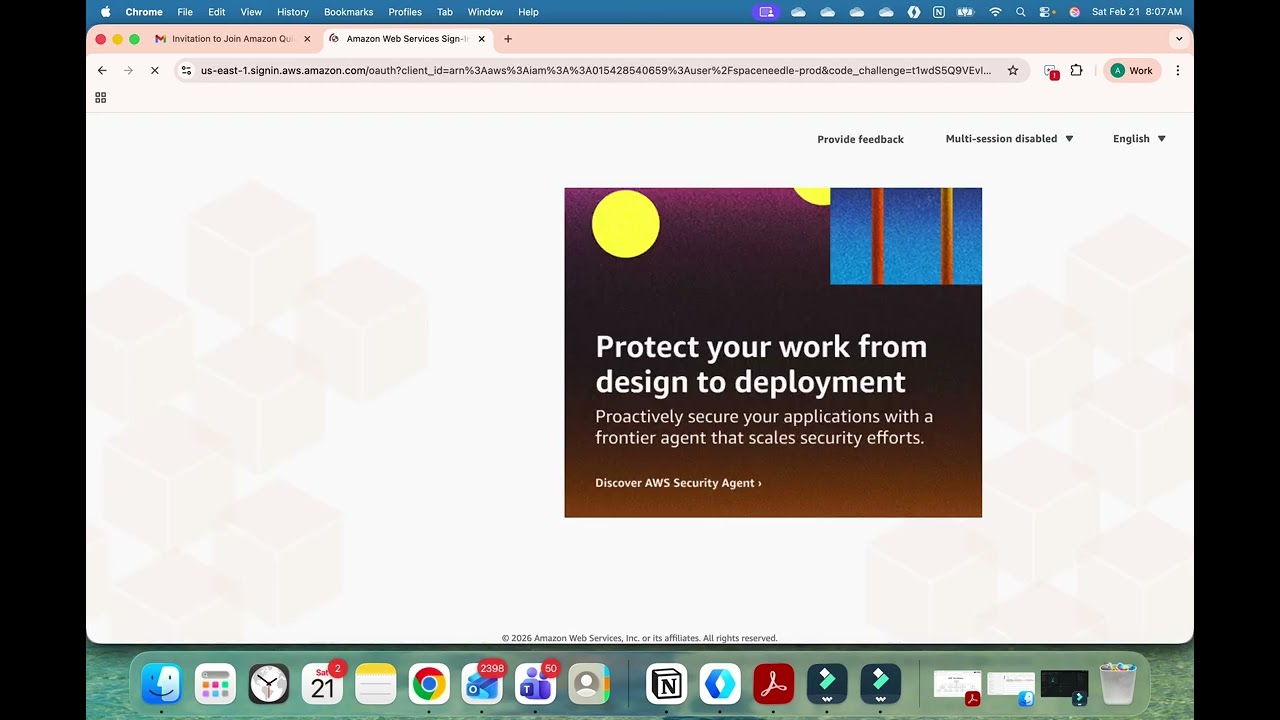Click the Siri icon in menu bar
The image size is (1280, 720).
(1075, 12)
